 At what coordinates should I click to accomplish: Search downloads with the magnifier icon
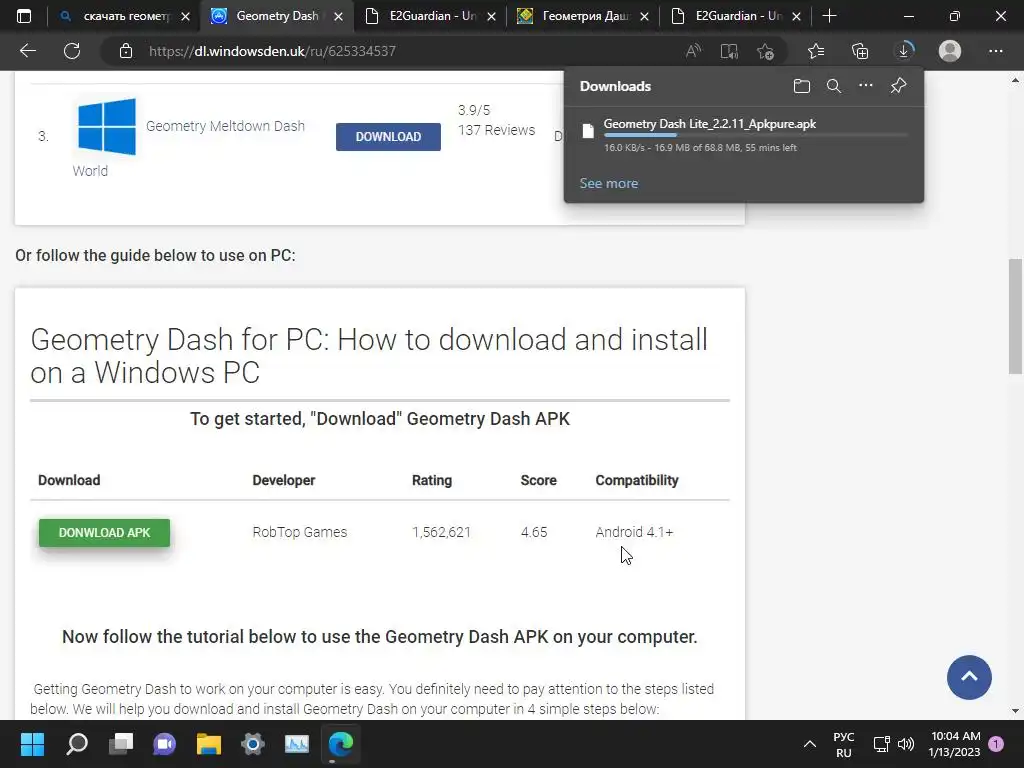click(x=833, y=86)
